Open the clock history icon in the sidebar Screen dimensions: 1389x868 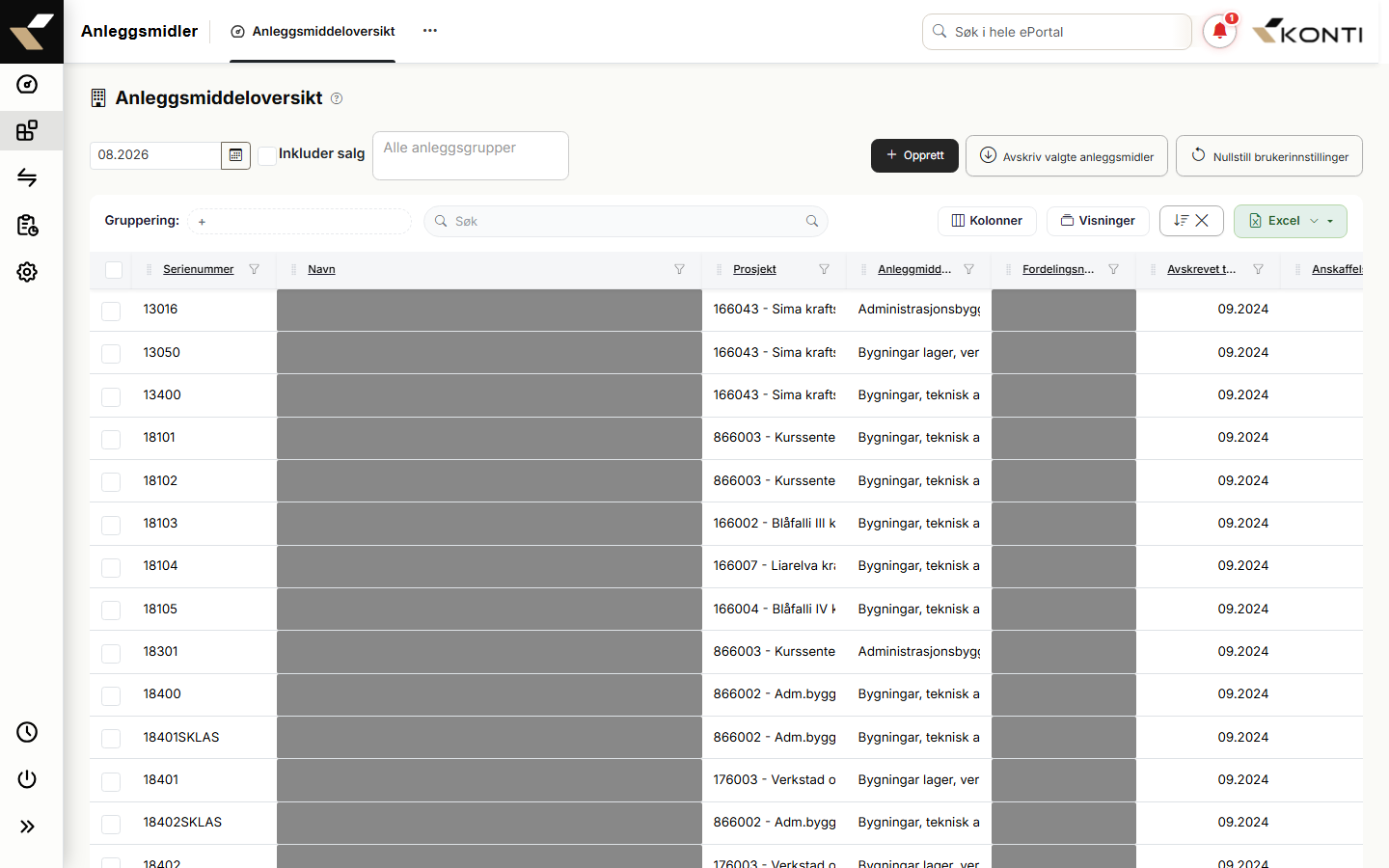pos(27,732)
